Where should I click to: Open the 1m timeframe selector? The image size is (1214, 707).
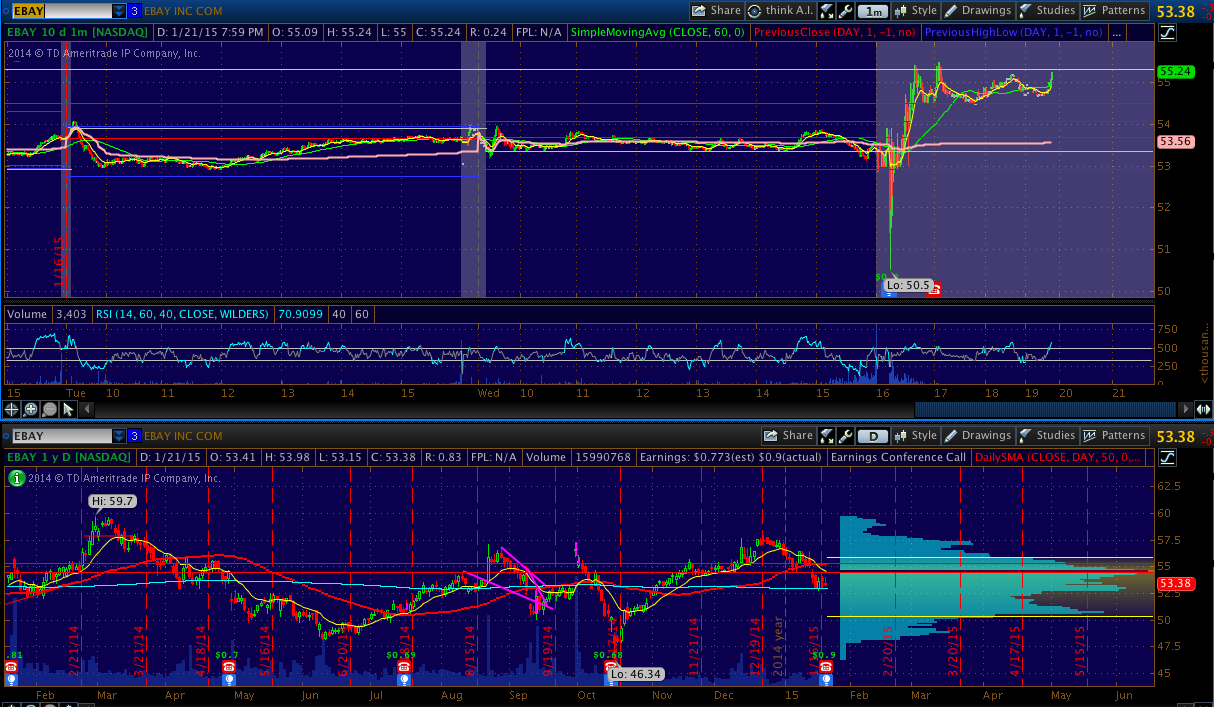875,11
